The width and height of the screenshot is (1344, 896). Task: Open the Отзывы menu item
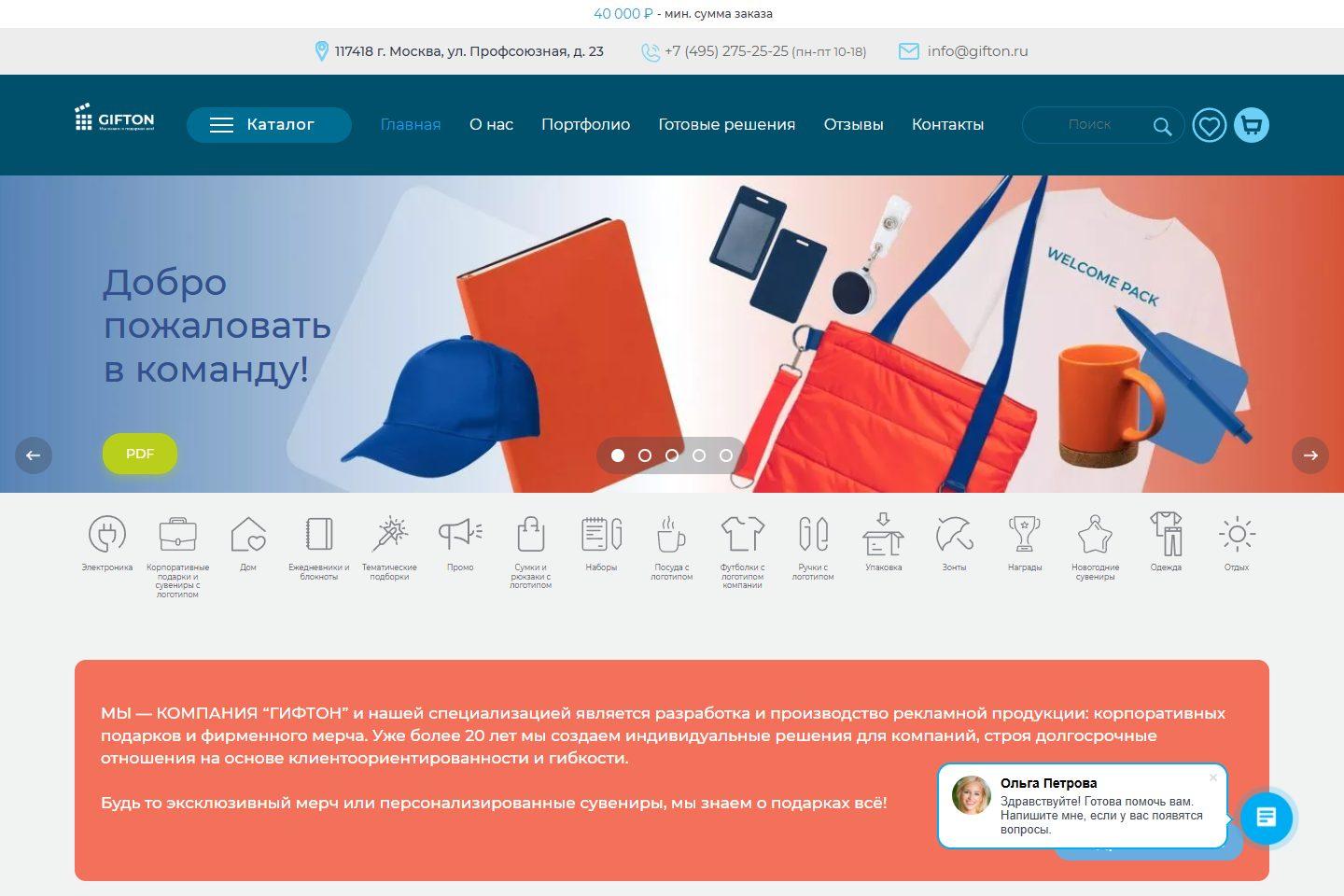(853, 125)
